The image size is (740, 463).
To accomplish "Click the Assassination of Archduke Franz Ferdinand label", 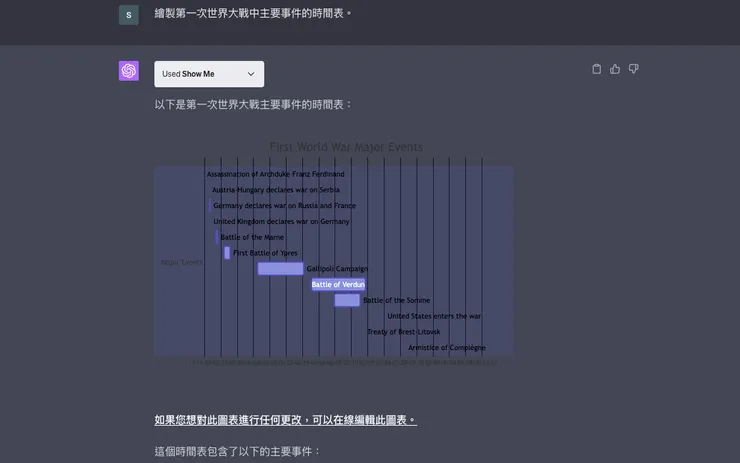I will pos(276,174).
